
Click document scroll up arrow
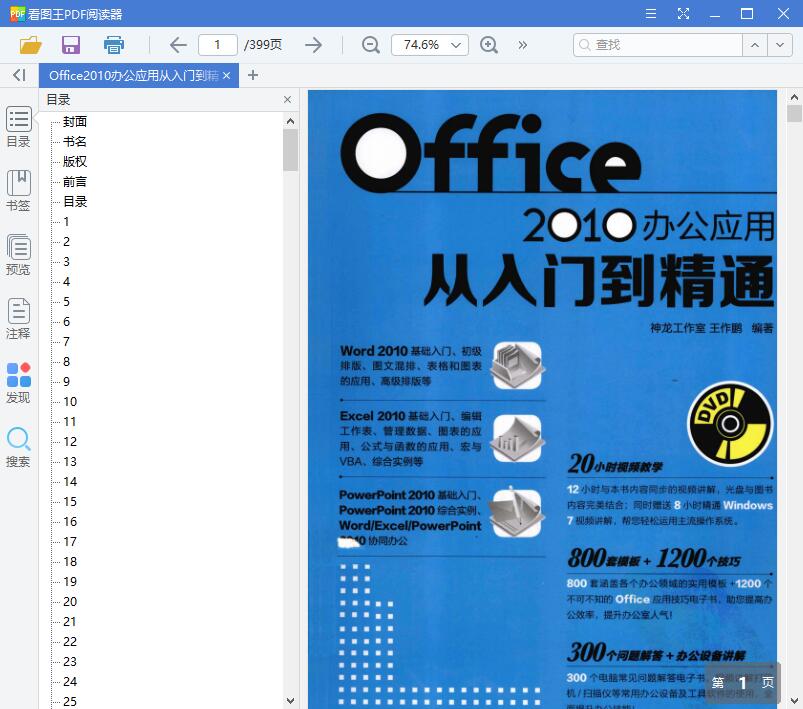794,97
